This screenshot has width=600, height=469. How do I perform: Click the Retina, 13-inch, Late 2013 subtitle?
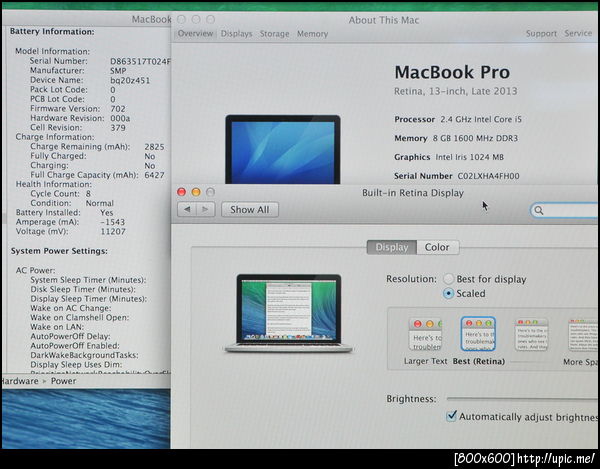pyautogui.click(x=455, y=91)
